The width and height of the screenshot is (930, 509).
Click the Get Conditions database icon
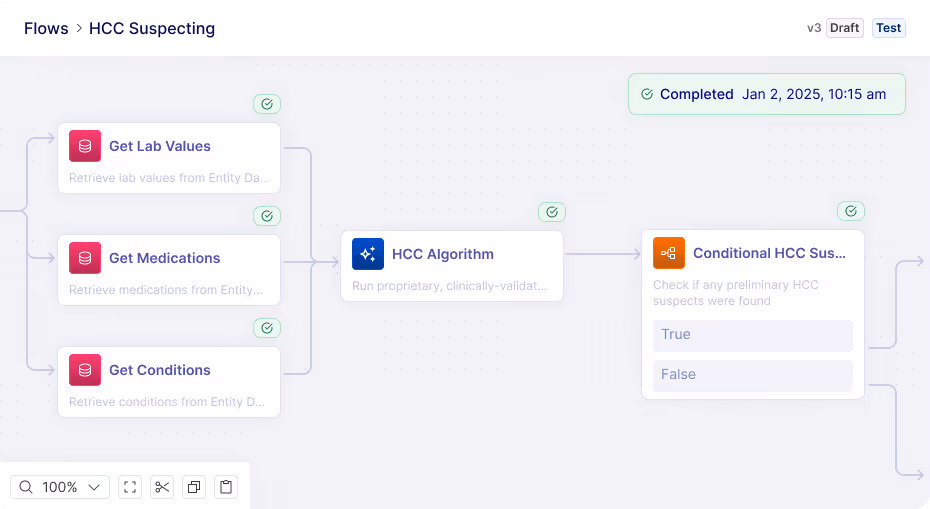85,370
